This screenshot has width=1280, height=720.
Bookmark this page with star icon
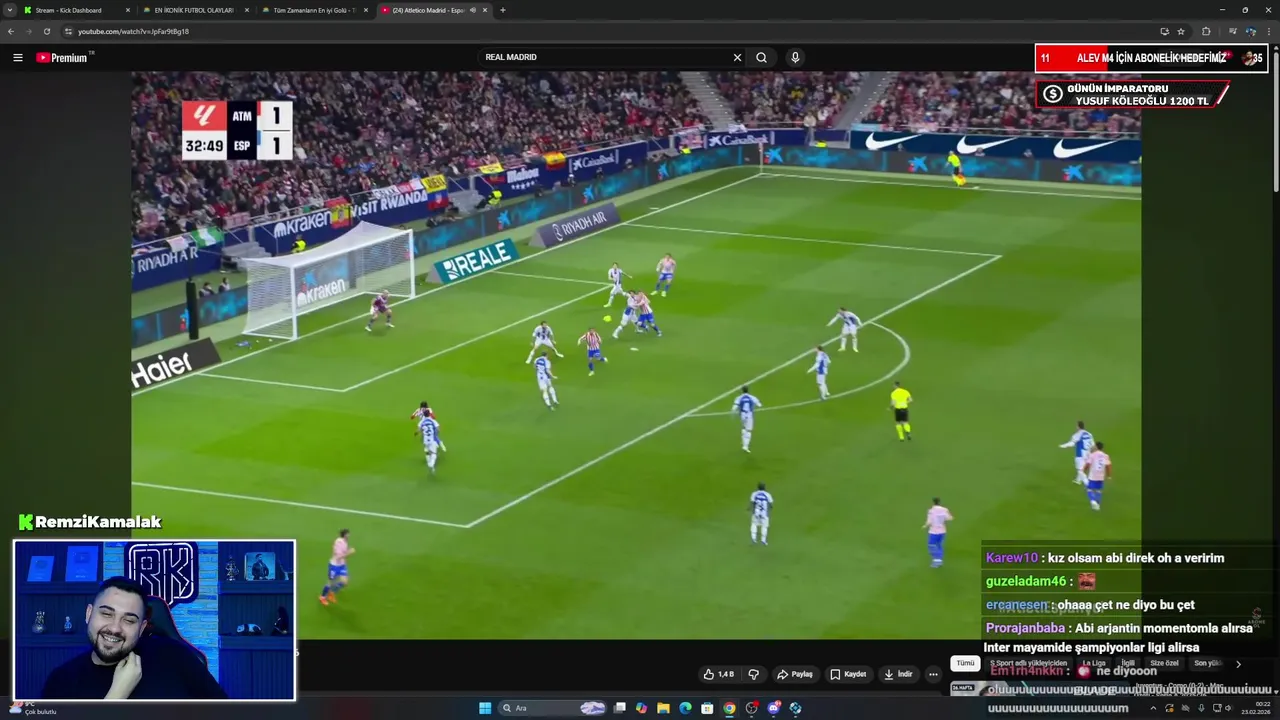click(x=1181, y=31)
